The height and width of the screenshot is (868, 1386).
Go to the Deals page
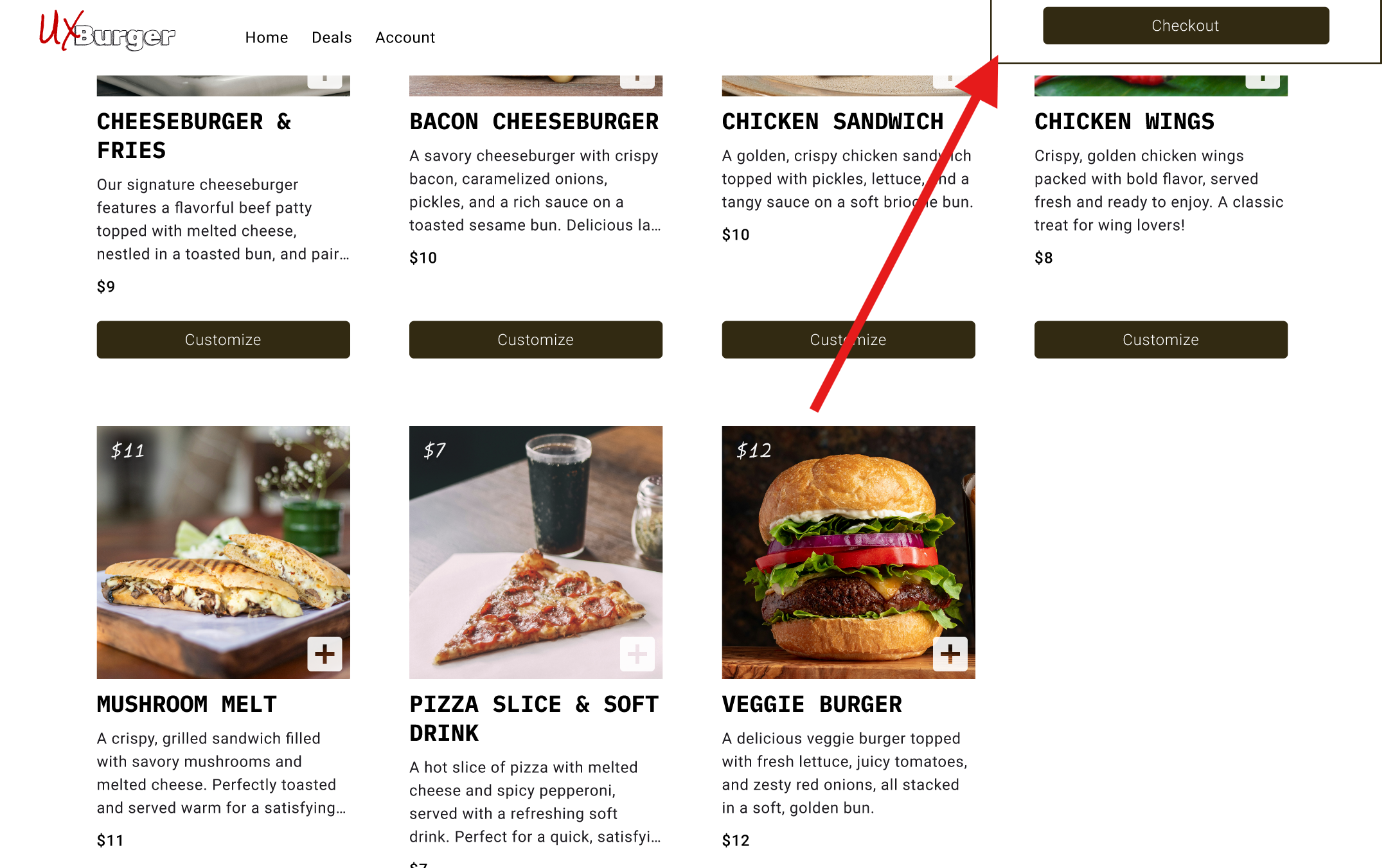332,37
